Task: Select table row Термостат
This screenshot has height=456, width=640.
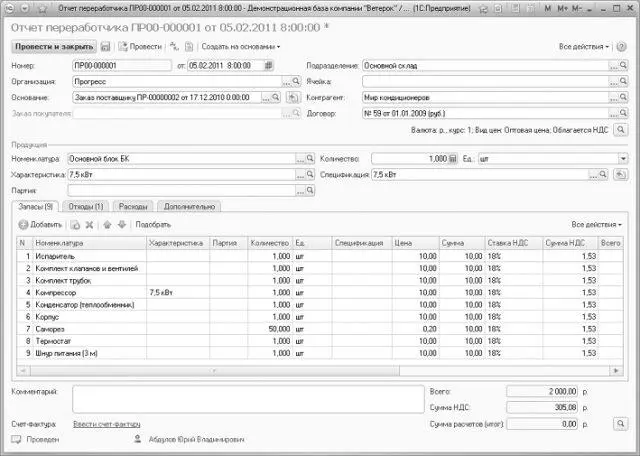Action: click(320, 341)
